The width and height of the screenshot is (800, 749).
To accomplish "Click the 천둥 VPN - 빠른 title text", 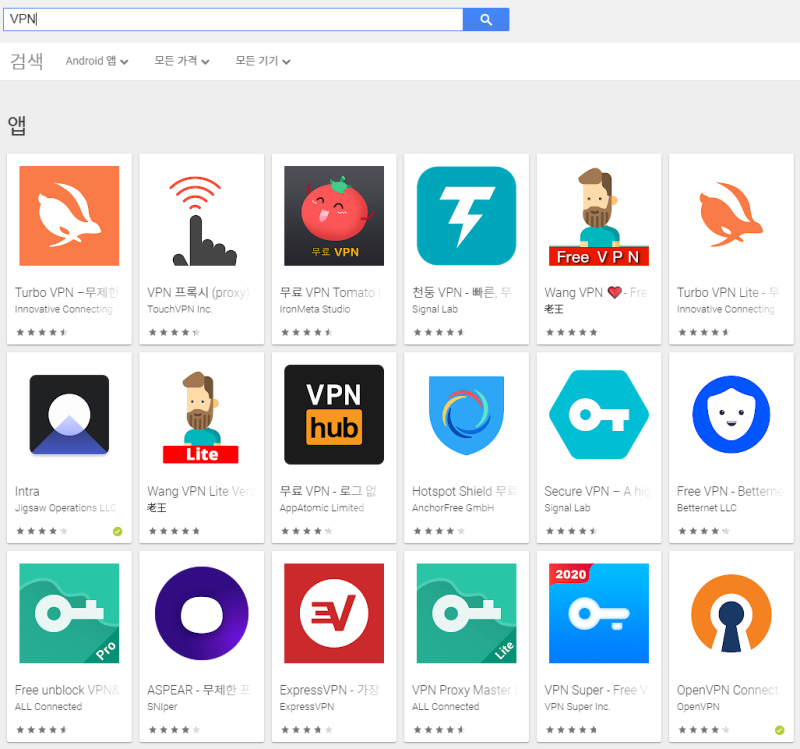I will coord(461,292).
